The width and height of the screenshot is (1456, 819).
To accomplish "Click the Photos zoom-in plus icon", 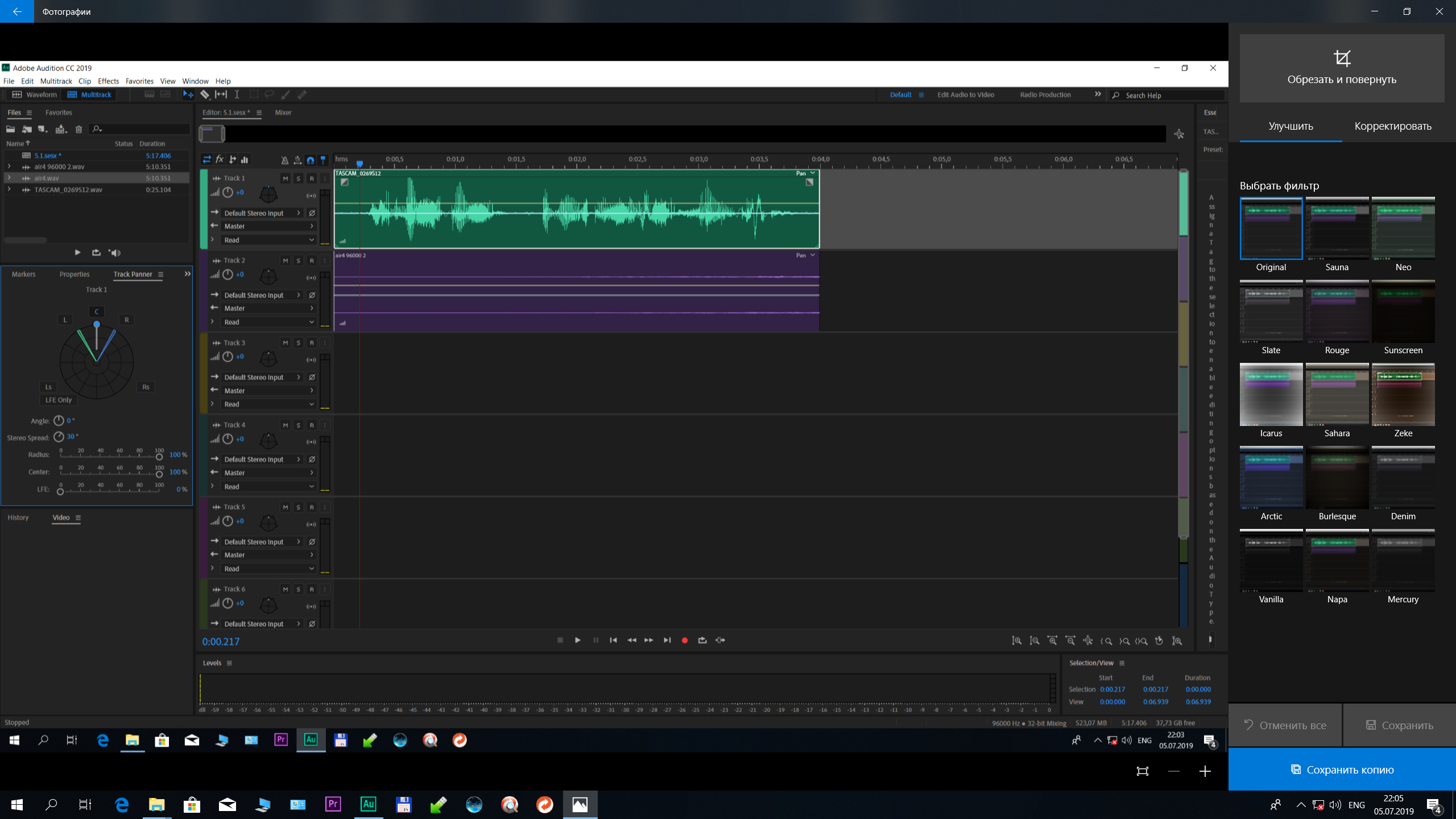I will coord(1205,771).
